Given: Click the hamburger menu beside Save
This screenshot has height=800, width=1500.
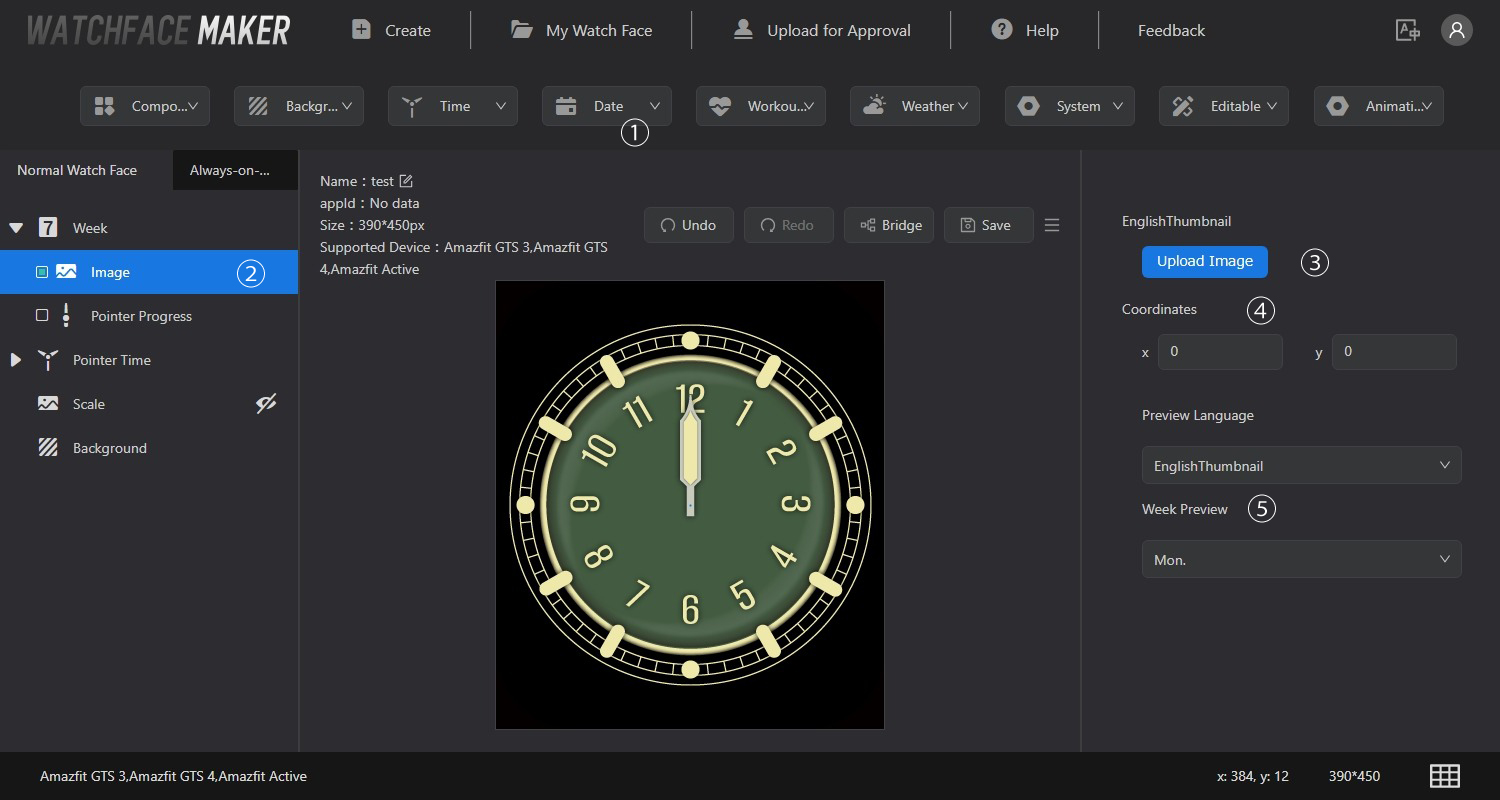Looking at the screenshot, I should [x=1052, y=225].
